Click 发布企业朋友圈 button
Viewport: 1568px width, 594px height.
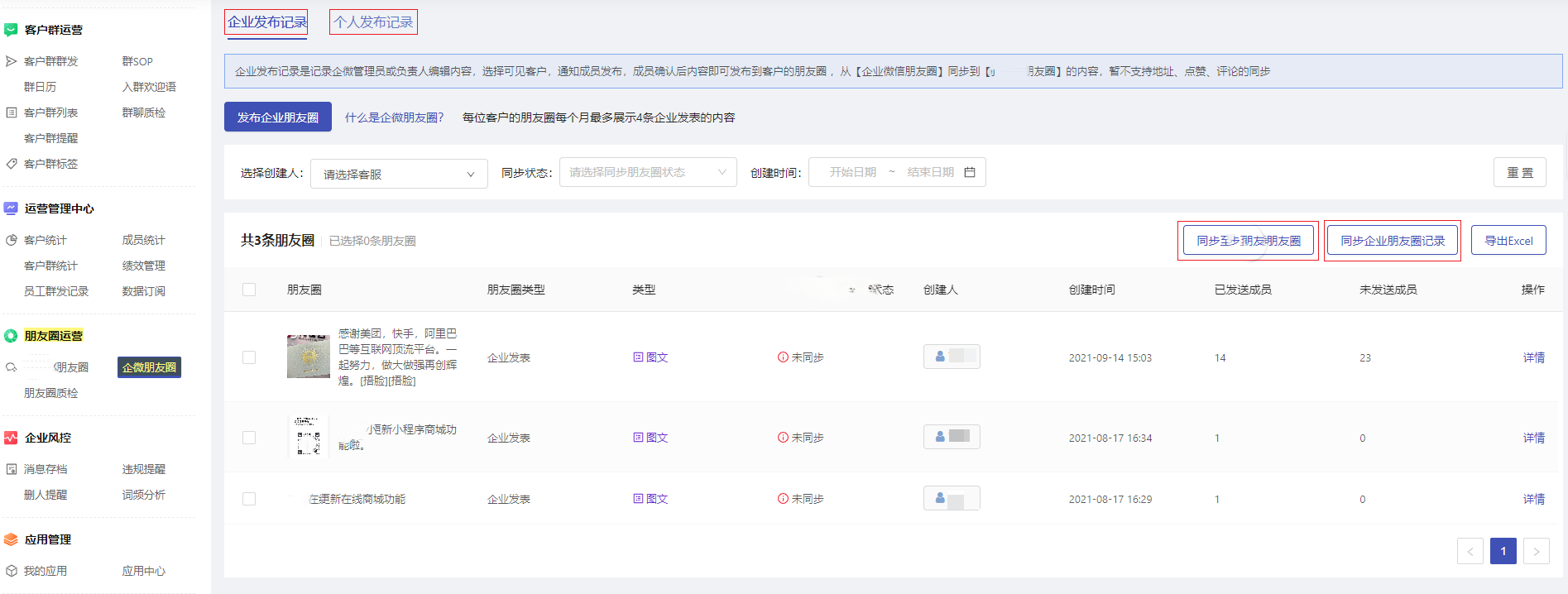tap(278, 117)
